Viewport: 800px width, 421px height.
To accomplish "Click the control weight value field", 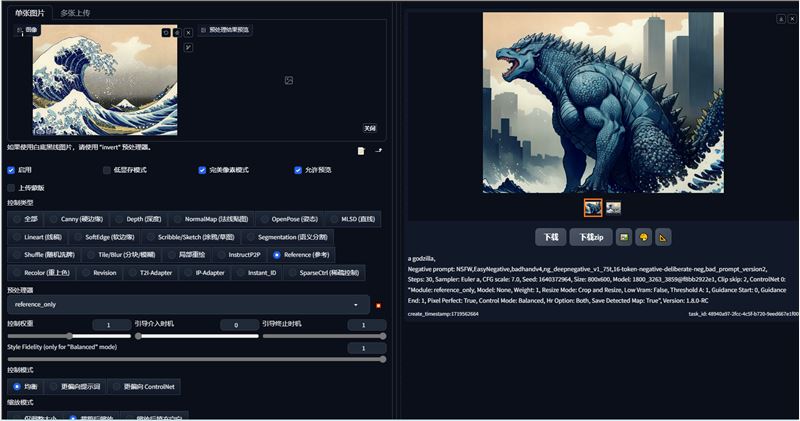I will coord(112,325).
